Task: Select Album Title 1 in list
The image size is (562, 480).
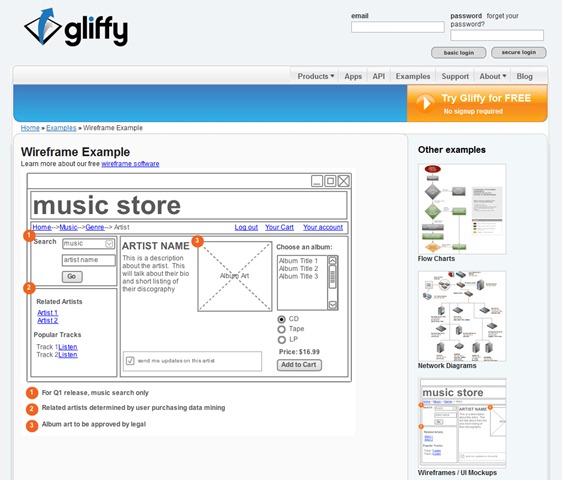Action: 298,261
